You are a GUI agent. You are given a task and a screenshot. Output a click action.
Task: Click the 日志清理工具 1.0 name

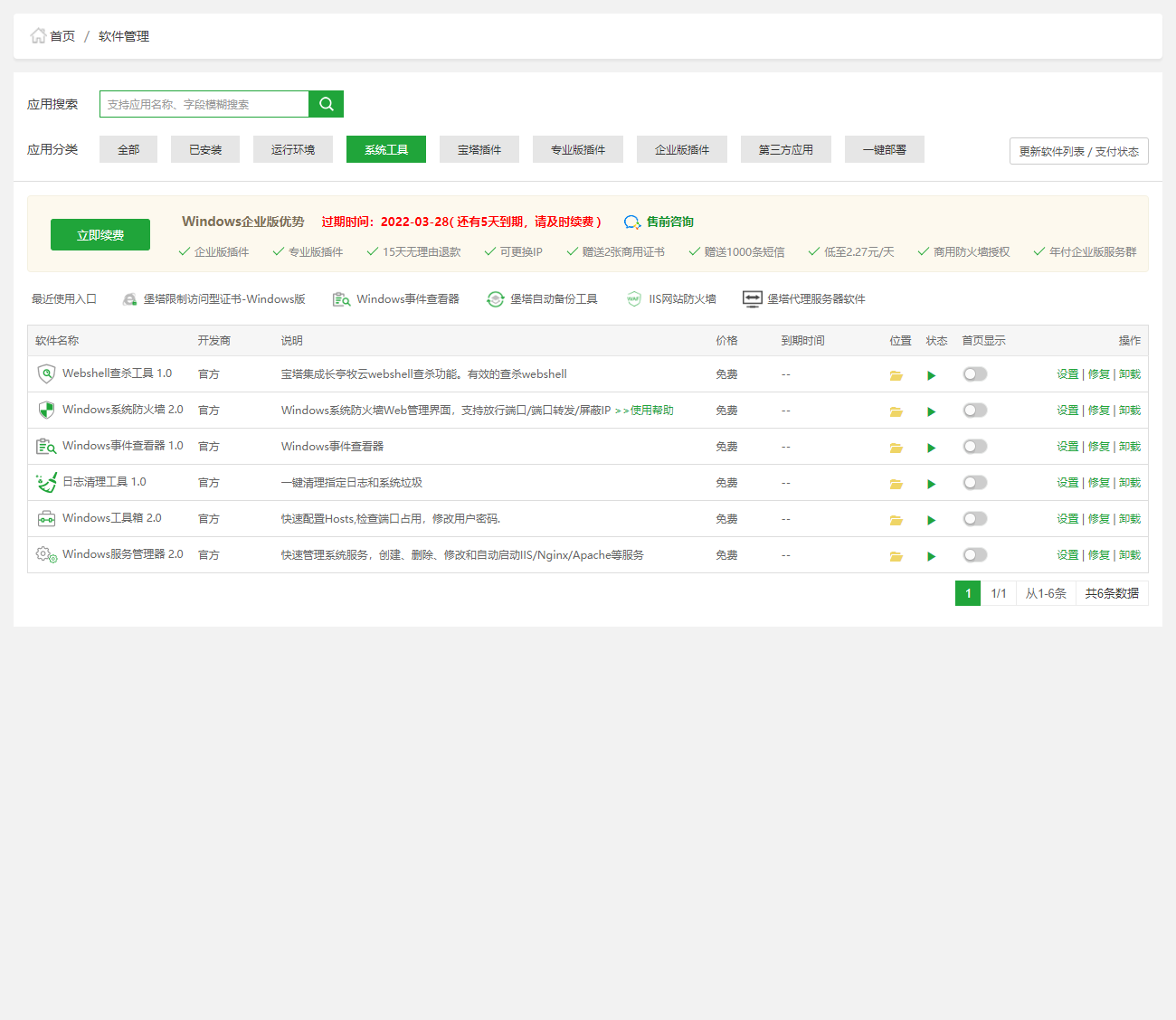pyautogui.click(x=104, y=482)
